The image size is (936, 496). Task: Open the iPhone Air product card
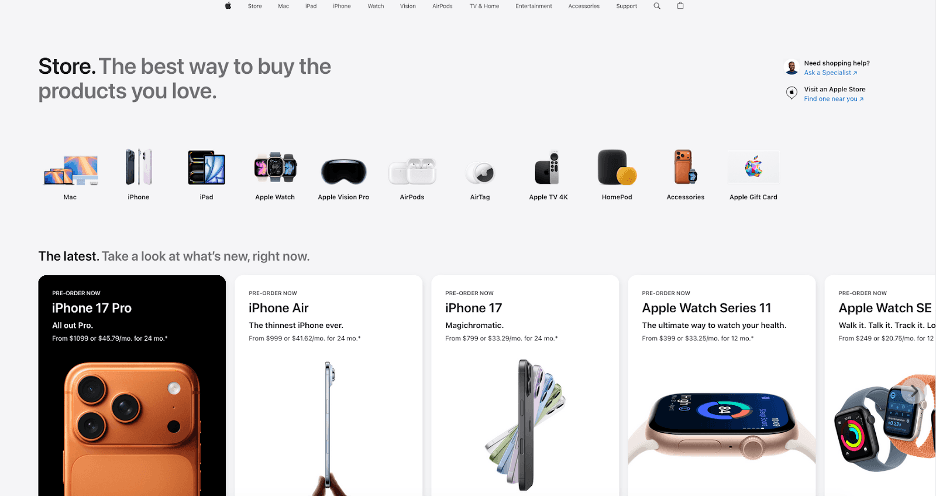pos(328,386)
